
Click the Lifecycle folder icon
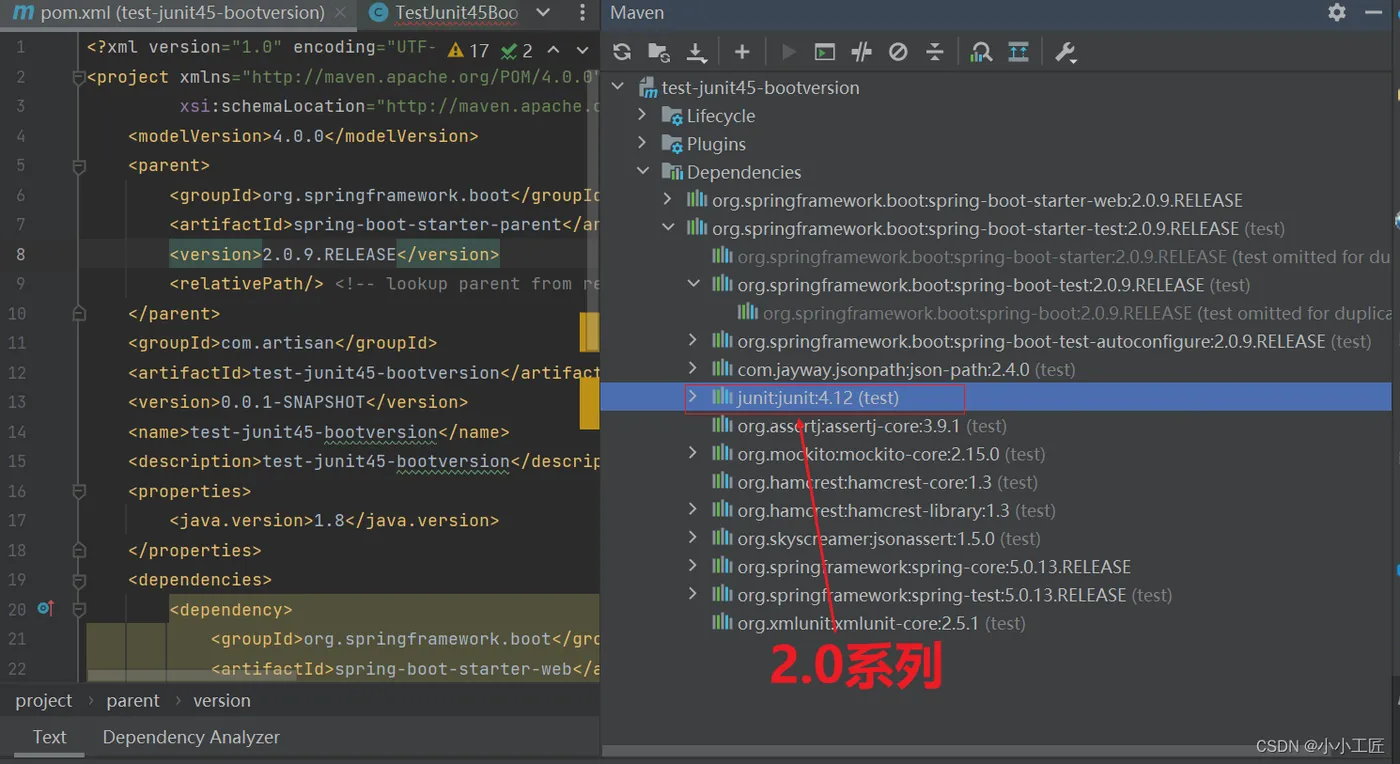[x=672, y=116]
